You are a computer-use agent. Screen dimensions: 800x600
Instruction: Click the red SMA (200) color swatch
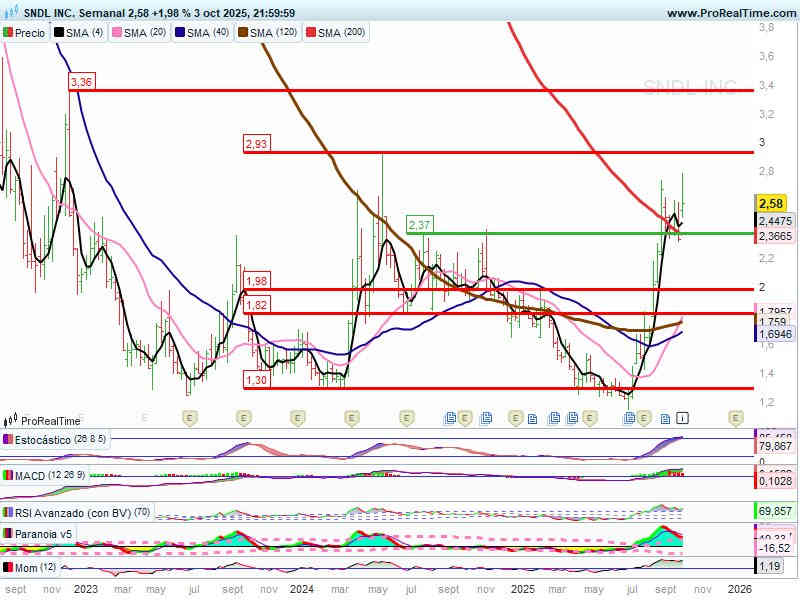click(310, 33)
